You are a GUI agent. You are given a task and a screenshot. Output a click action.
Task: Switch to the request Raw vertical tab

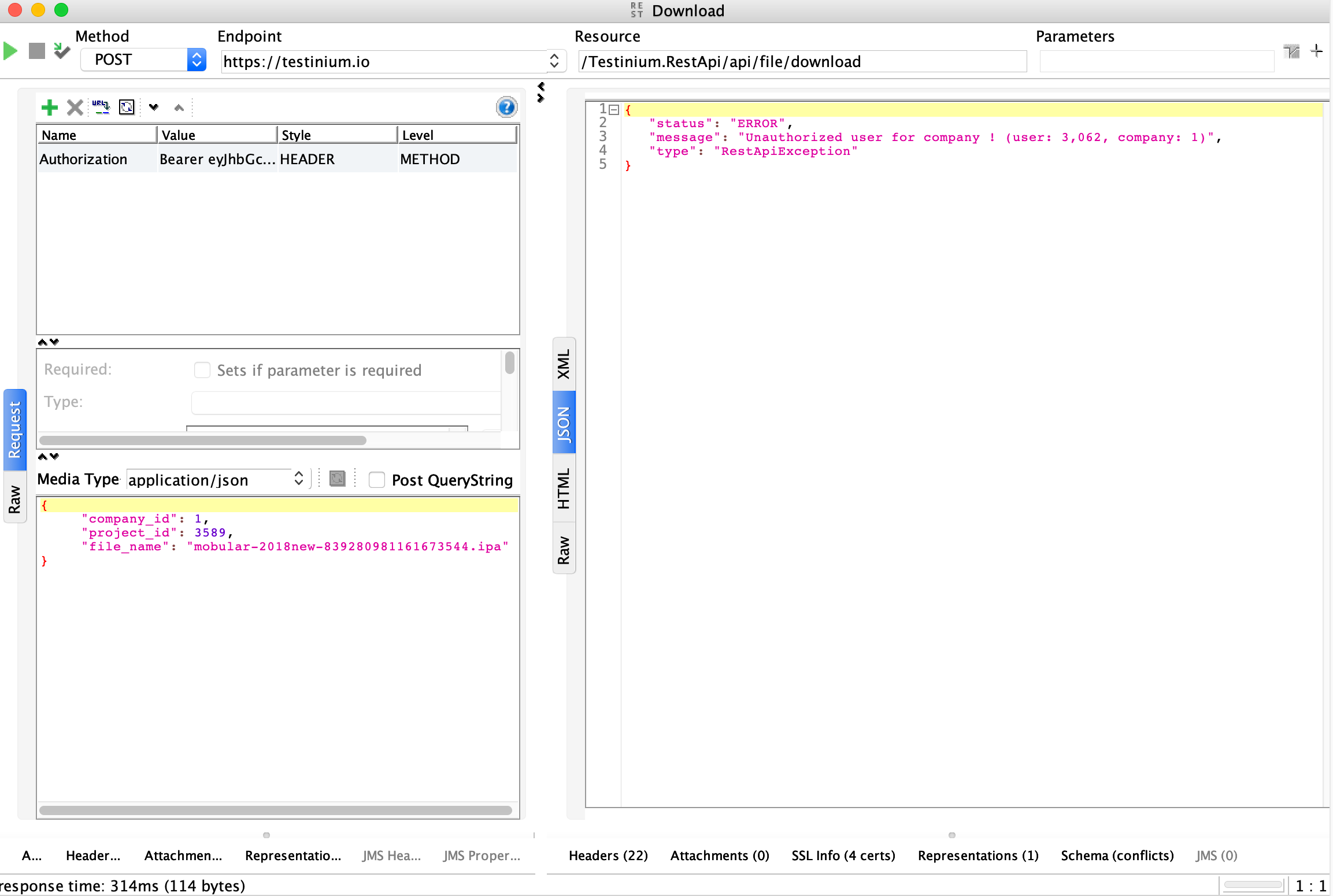point(14,498)
